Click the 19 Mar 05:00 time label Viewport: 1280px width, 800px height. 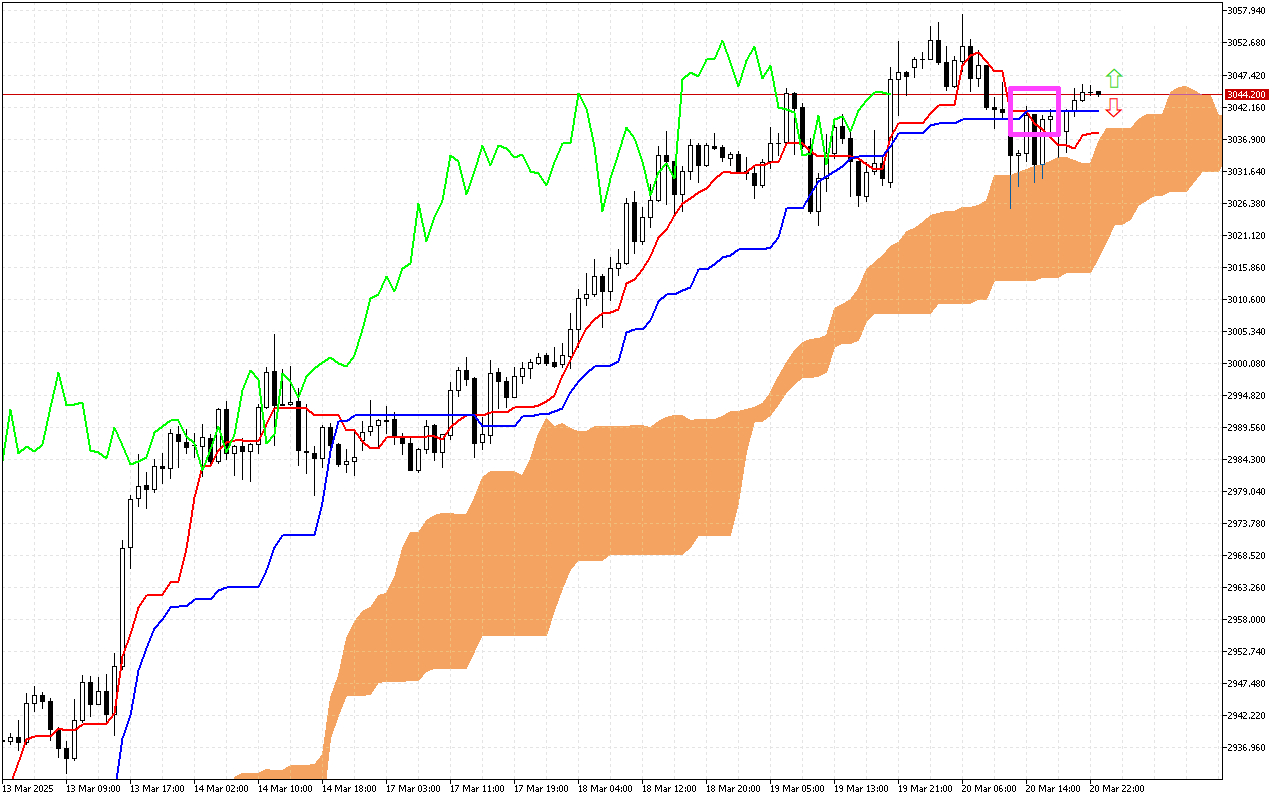(x=796, y=789)
